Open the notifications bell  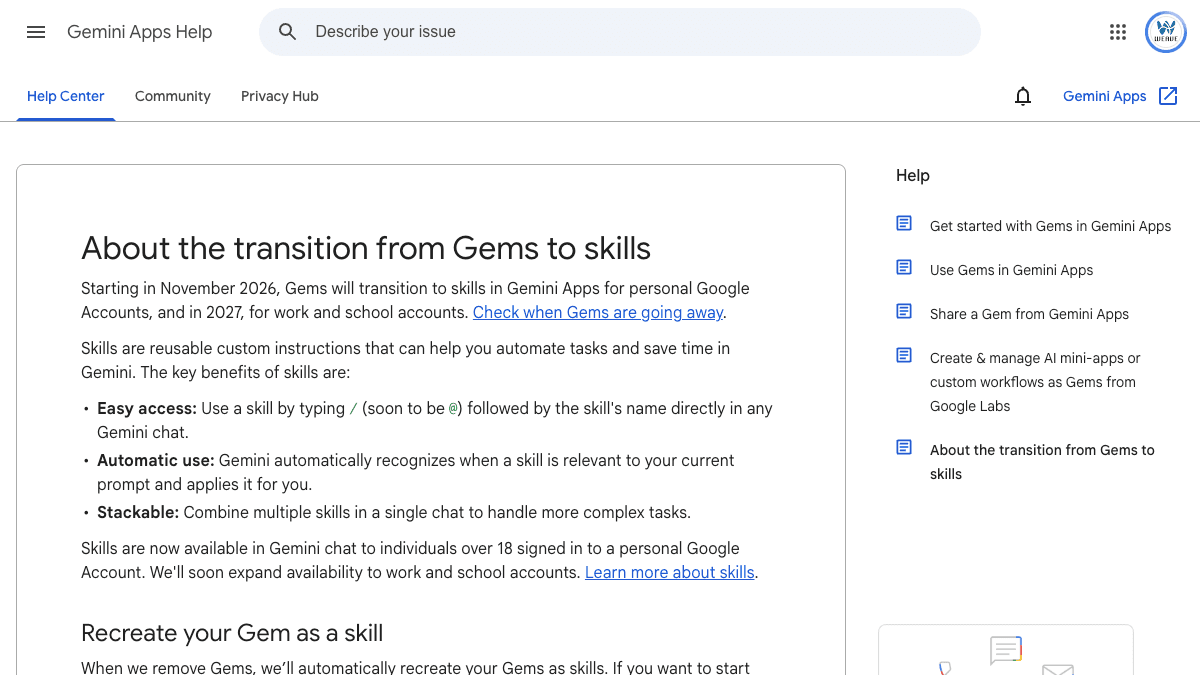coord(1023,96)
